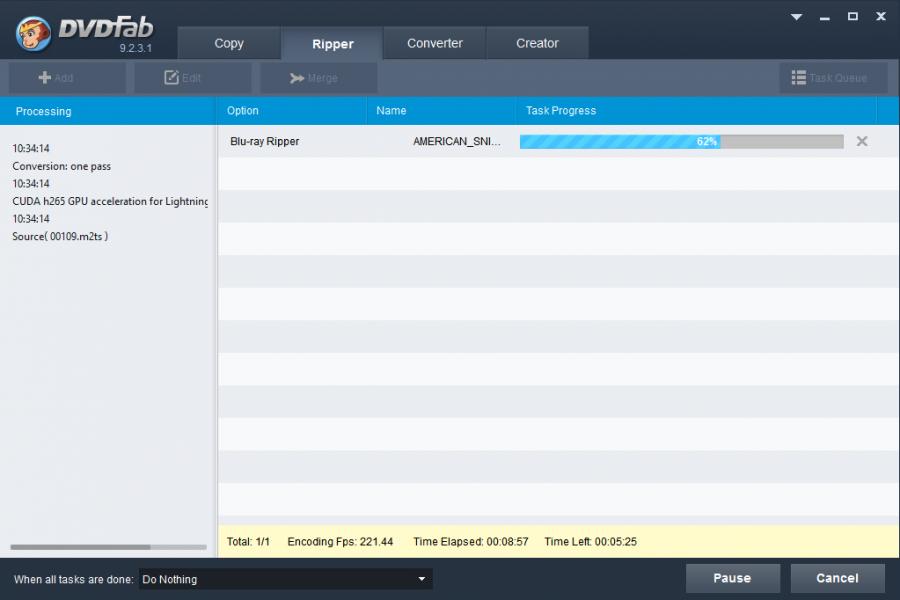900x600 pixels.
Task: Click the 'Total: 1/1' status text
Action: tap(248, 541)
